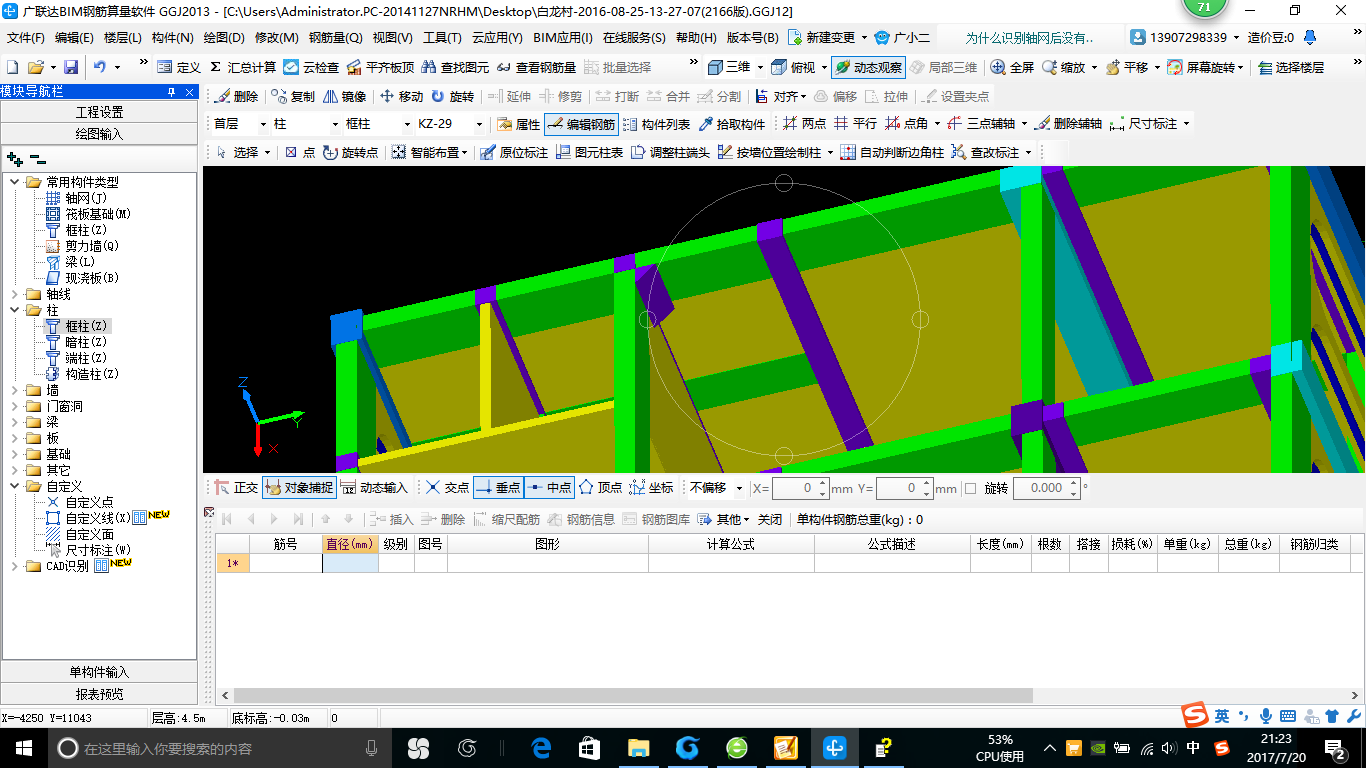1366x768 pixels.
Task: Select 两点 two-point axis tool
Action: [x=804, y=124]
